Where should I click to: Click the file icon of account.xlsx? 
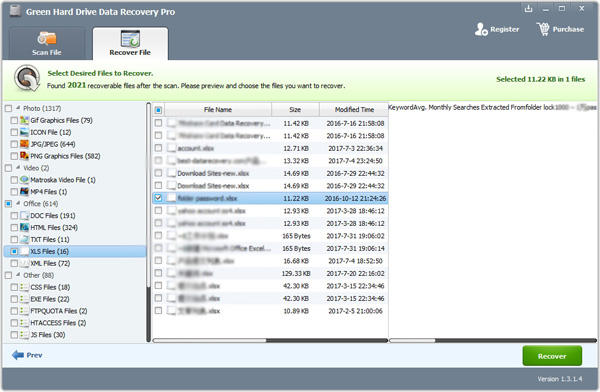(x=171, y=148)
